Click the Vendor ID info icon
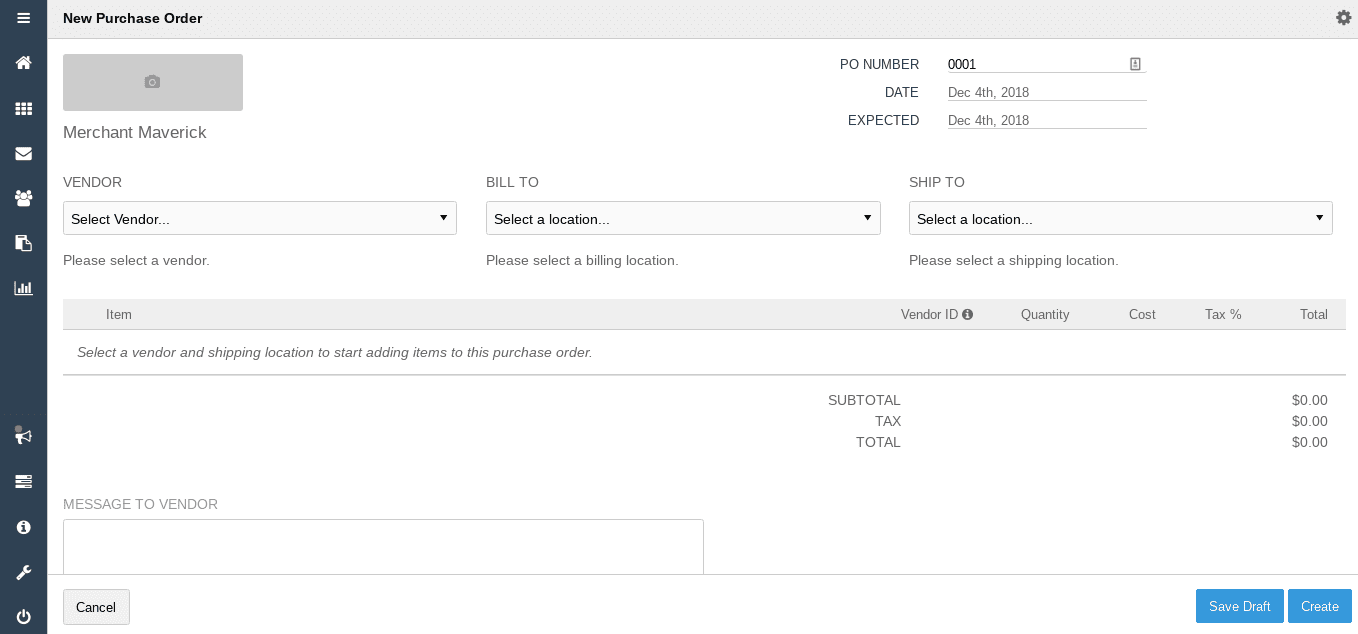The height and width of the screenshot is (634, 1358). (x=967, y=314)
